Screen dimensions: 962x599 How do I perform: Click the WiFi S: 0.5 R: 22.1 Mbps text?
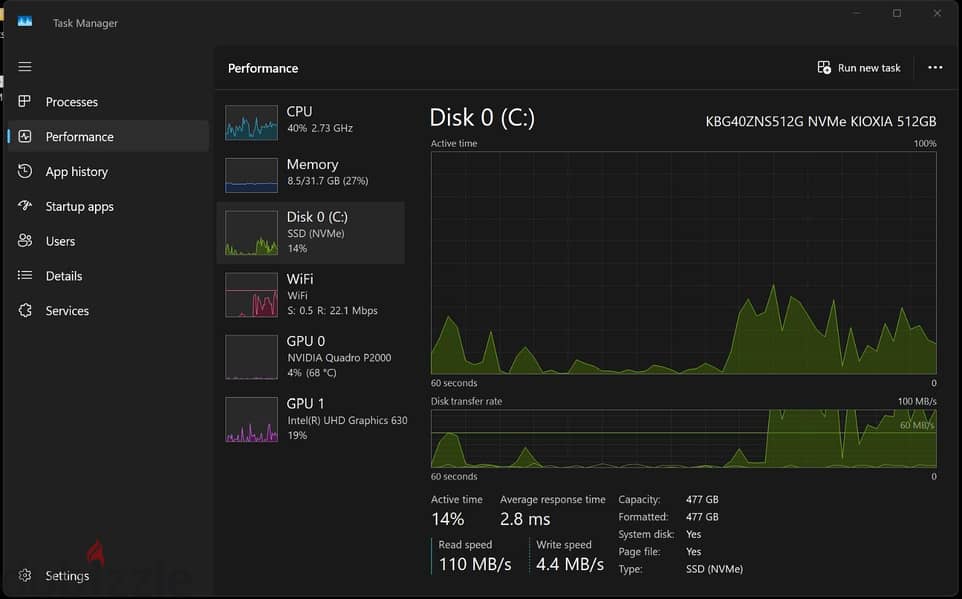[x=333, y=311]
